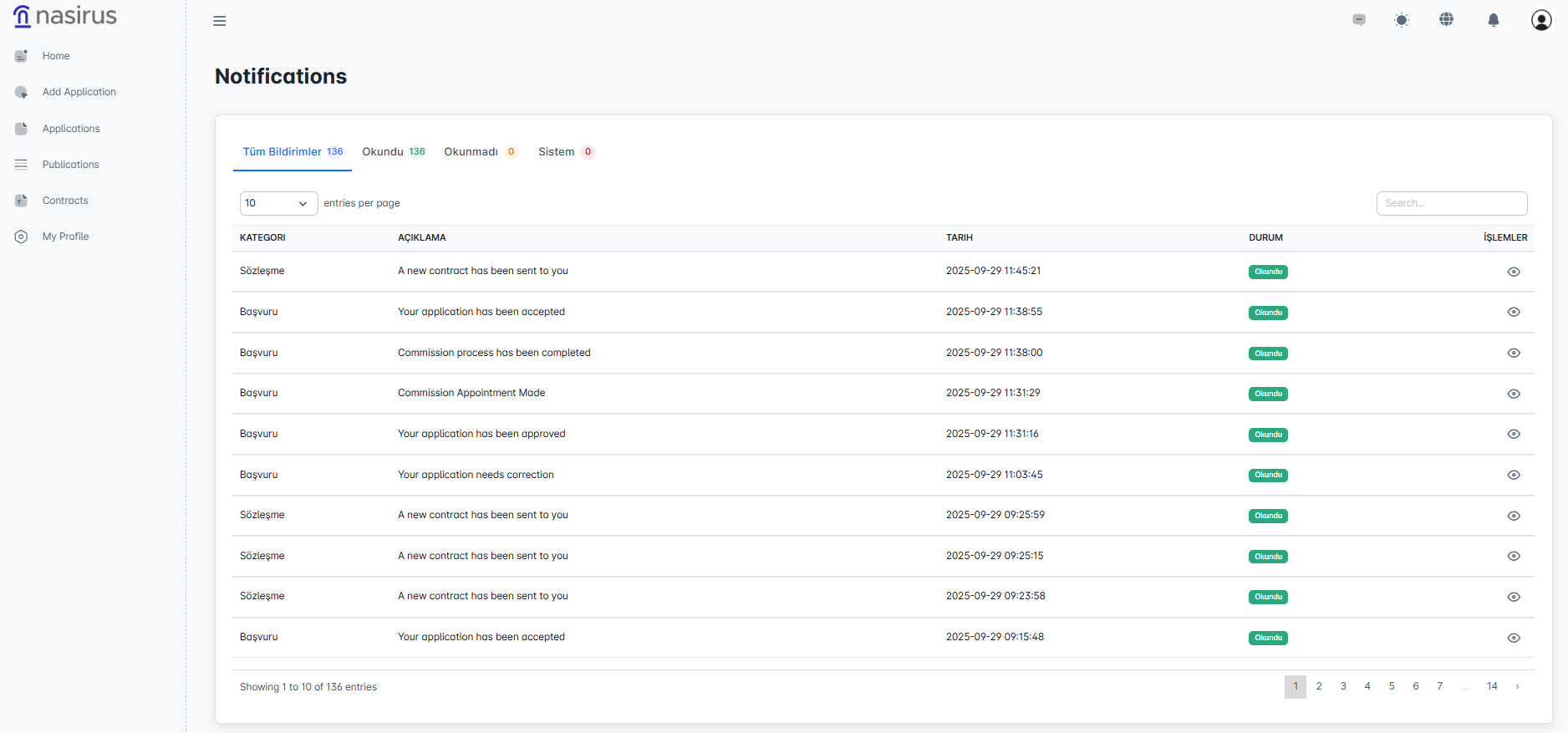Sort table by TARIH column header
The height and width of the screenshot is (733, 1568).
click(x=959, y=237)
